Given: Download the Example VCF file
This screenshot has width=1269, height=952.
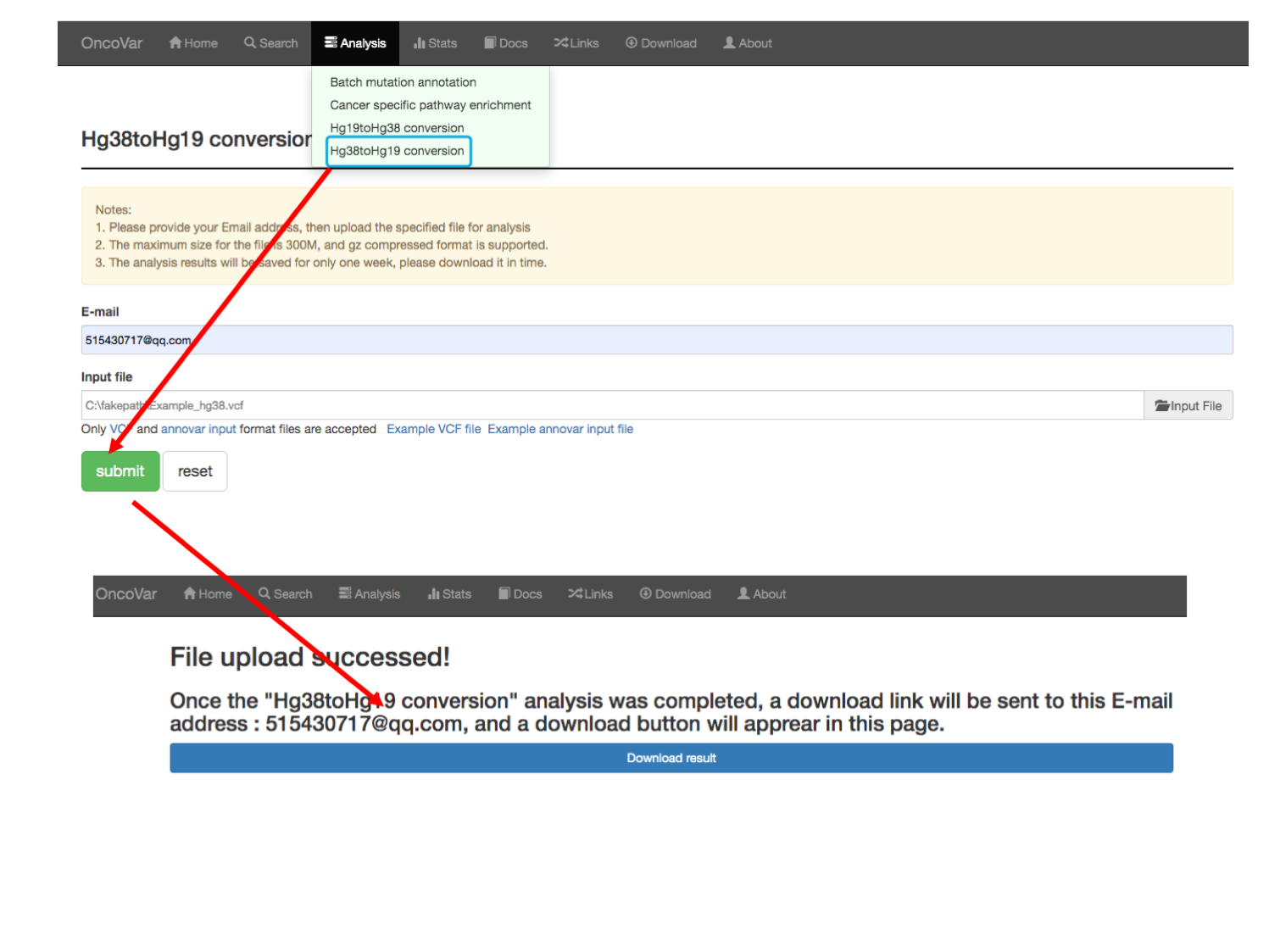Looking at the screenshot, I should click(433, 429).
